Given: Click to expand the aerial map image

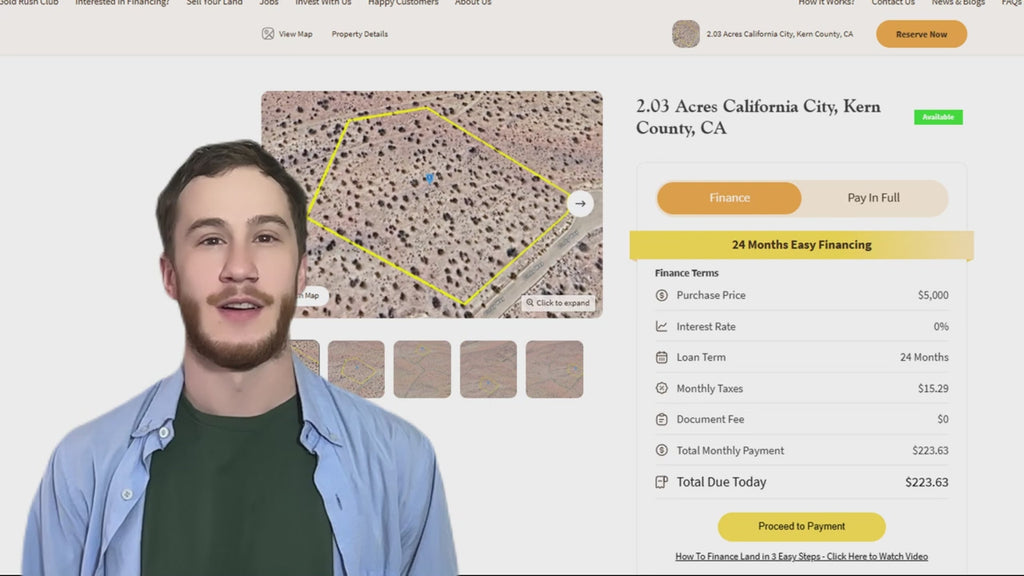Looking at the screenshot, I should coord(557,303).
